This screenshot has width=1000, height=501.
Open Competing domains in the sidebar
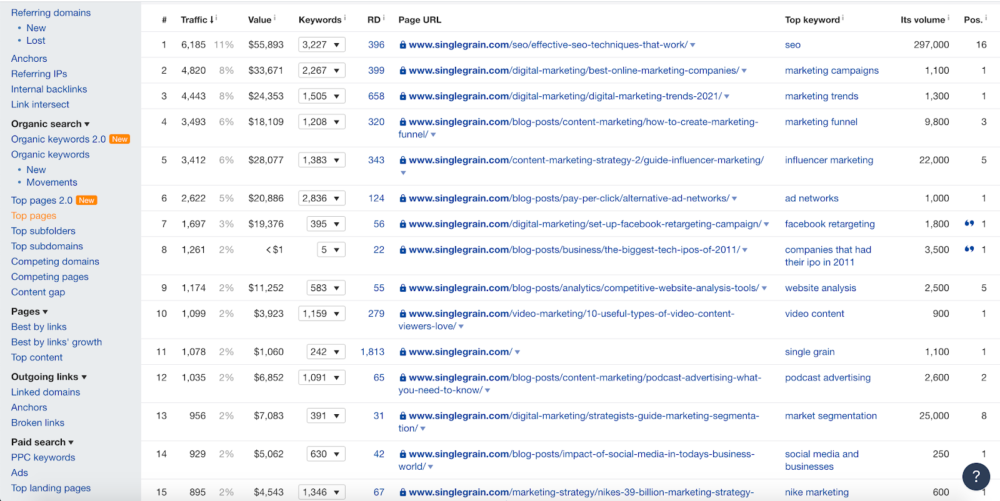point(55,262)
